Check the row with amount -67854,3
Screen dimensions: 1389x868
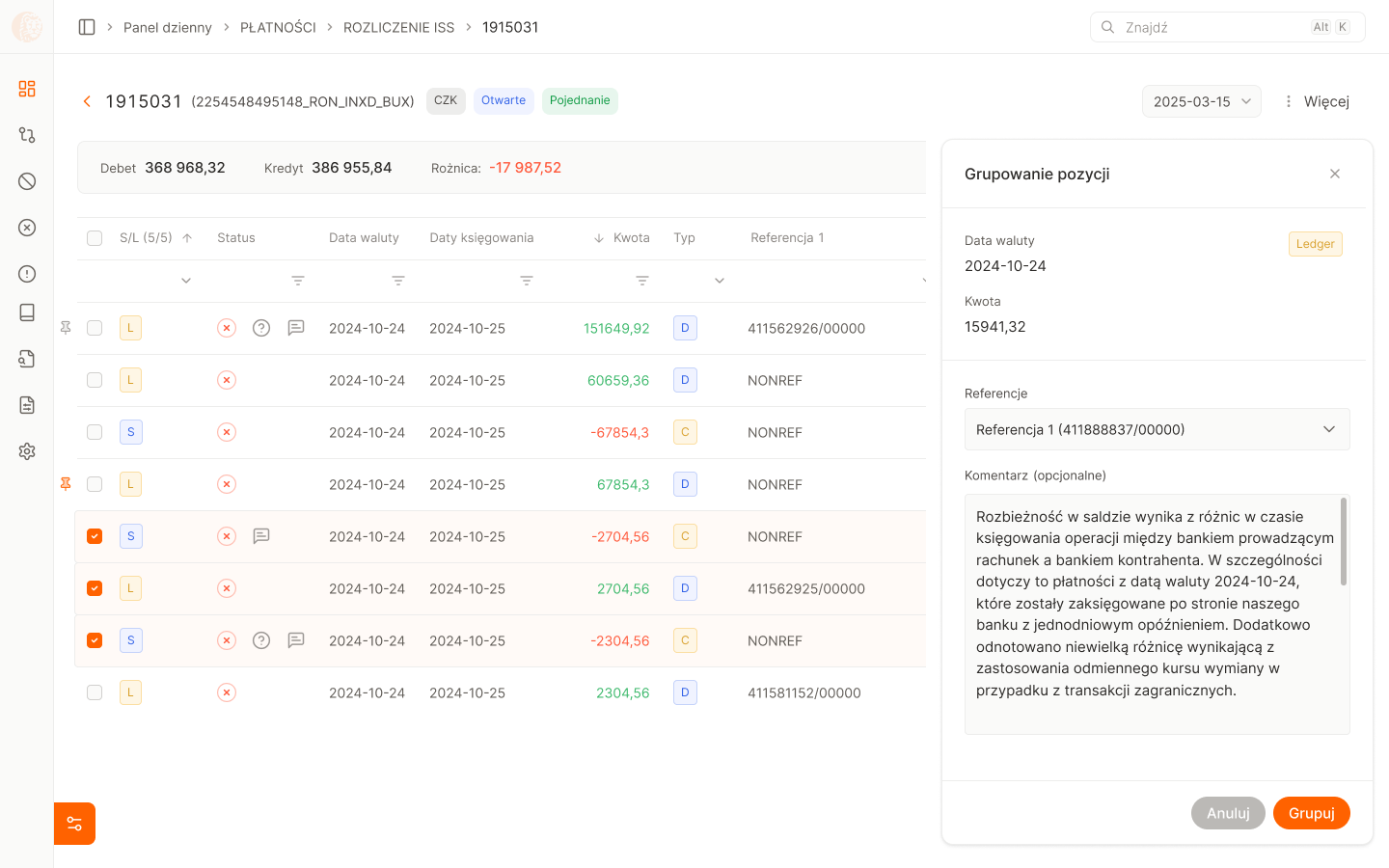click(x=95, y=432)
